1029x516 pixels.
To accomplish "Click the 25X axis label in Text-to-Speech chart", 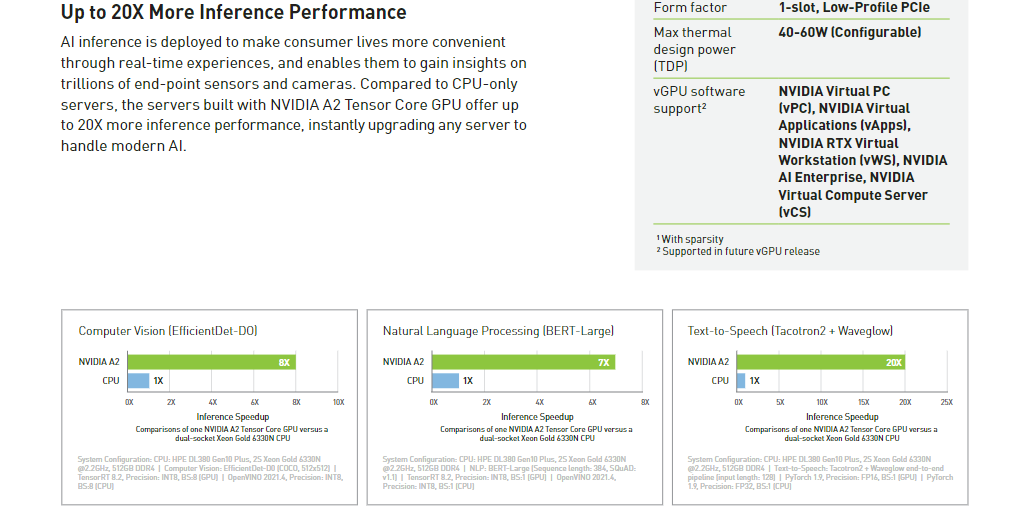I will pos(946,402).
